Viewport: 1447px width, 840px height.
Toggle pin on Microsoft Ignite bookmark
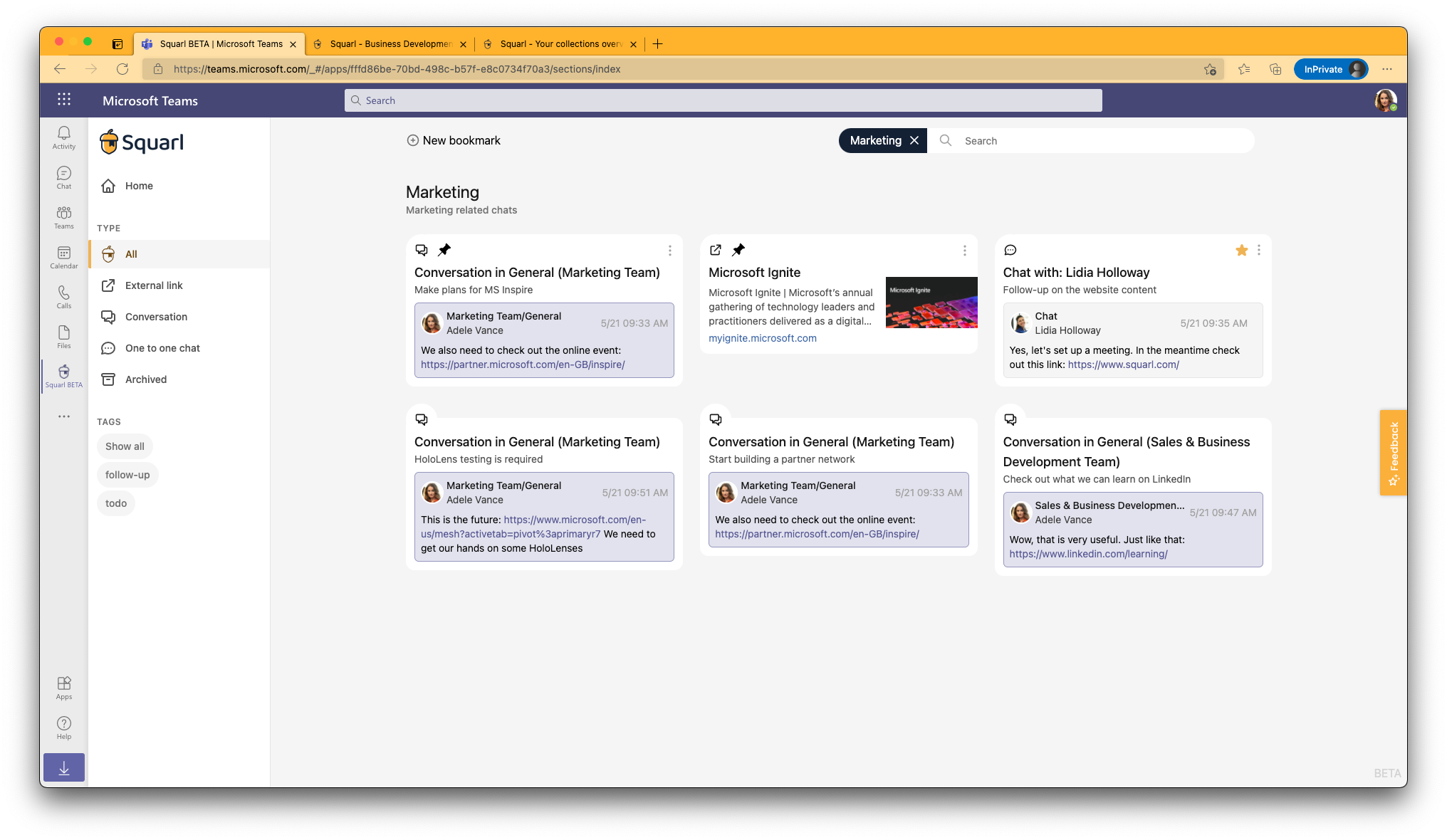pos(738,250)
